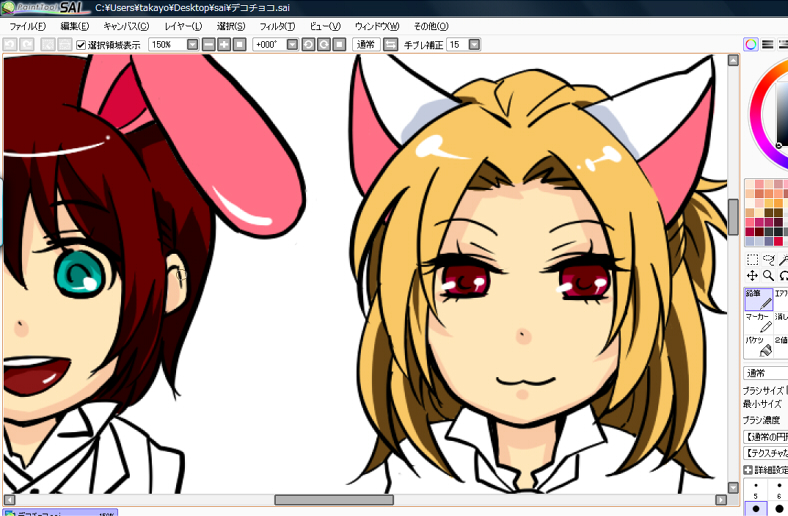Open the ビュー(V) menu
Image resolution: width=788 pixels, height=516 pixels.
pos(325,26)
